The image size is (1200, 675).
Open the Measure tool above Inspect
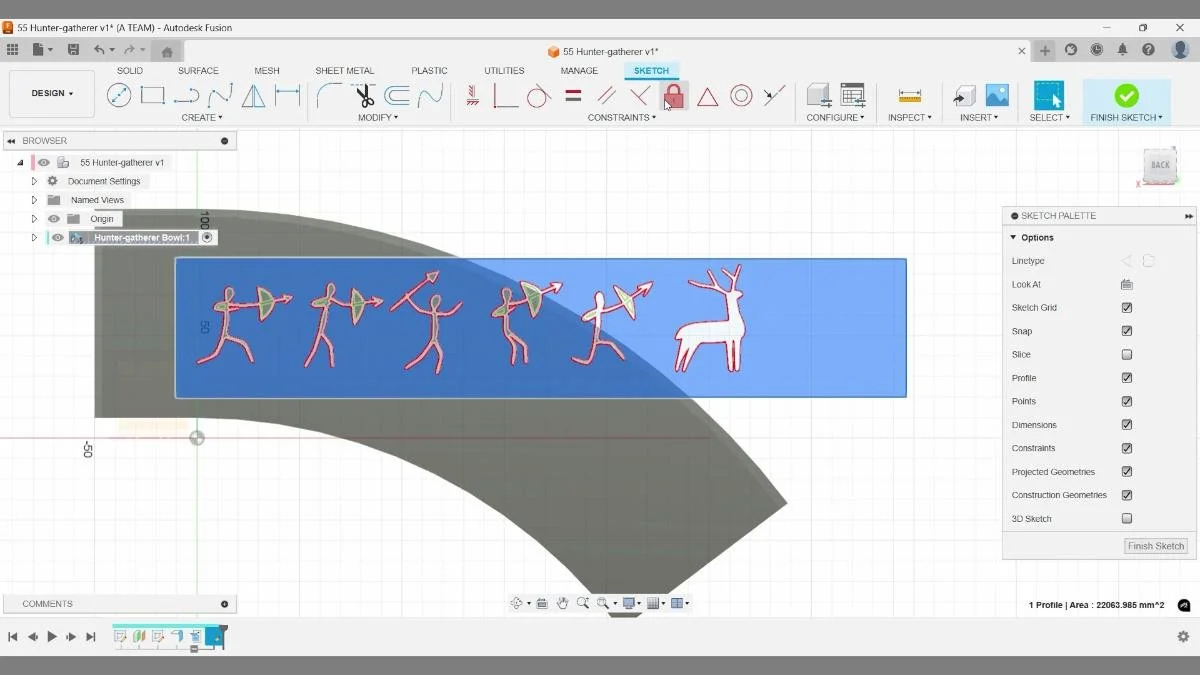[x=907, y=95]
